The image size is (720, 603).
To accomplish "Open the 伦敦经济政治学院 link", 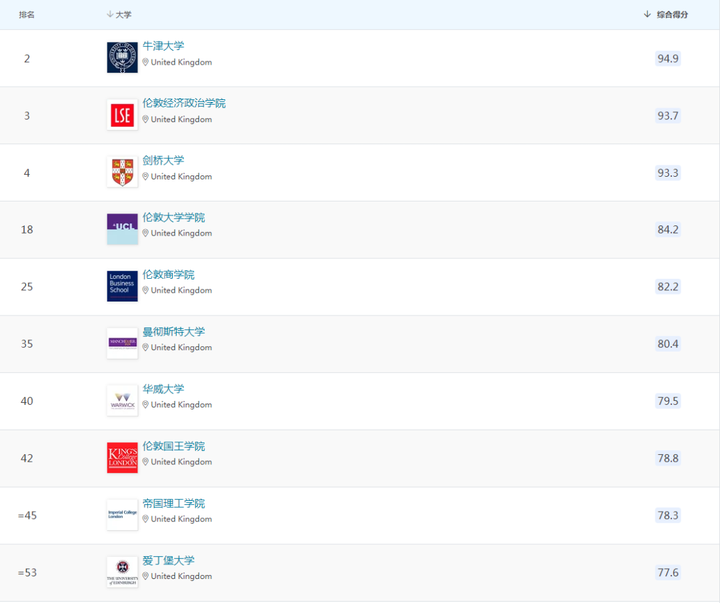I will [x=184, y=103].
